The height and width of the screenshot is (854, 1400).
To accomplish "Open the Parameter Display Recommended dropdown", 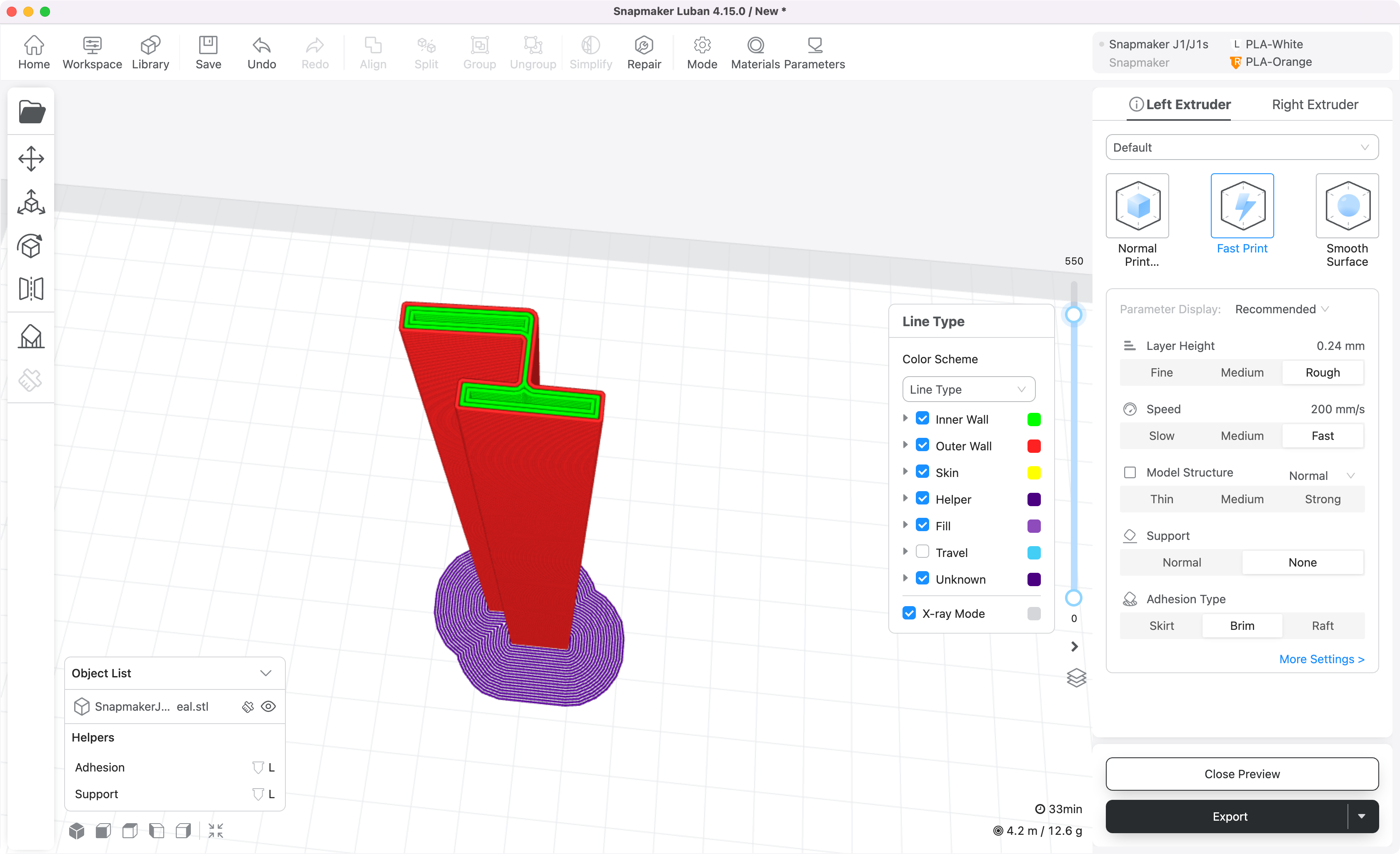I will click(x=1282, y=309).
